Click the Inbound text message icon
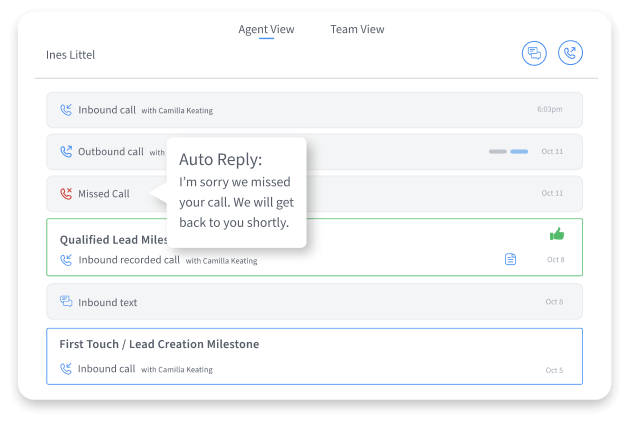This screenshot has height=422, width=629. (x=66, y=301)
